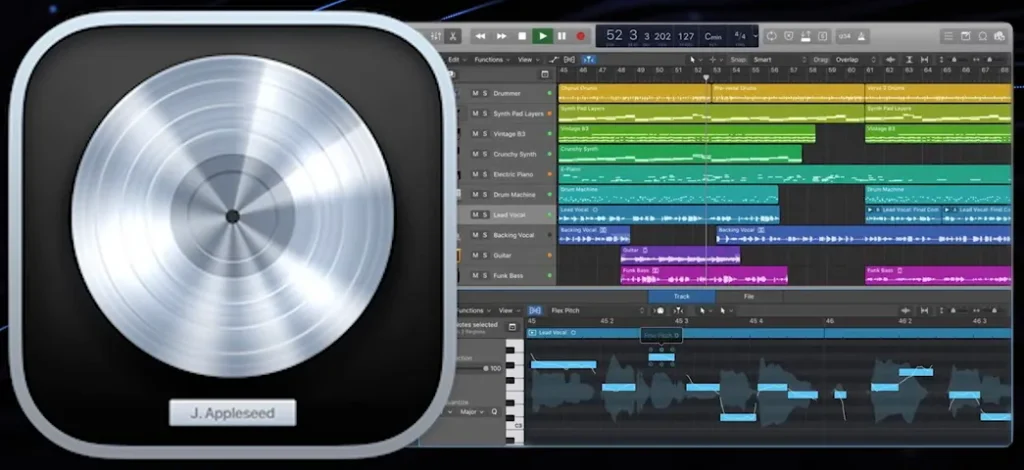Image resolution: width=1024 pixels, height=470 pixels.
Task: Click the Rewind transport button
Action: (480, 36)
